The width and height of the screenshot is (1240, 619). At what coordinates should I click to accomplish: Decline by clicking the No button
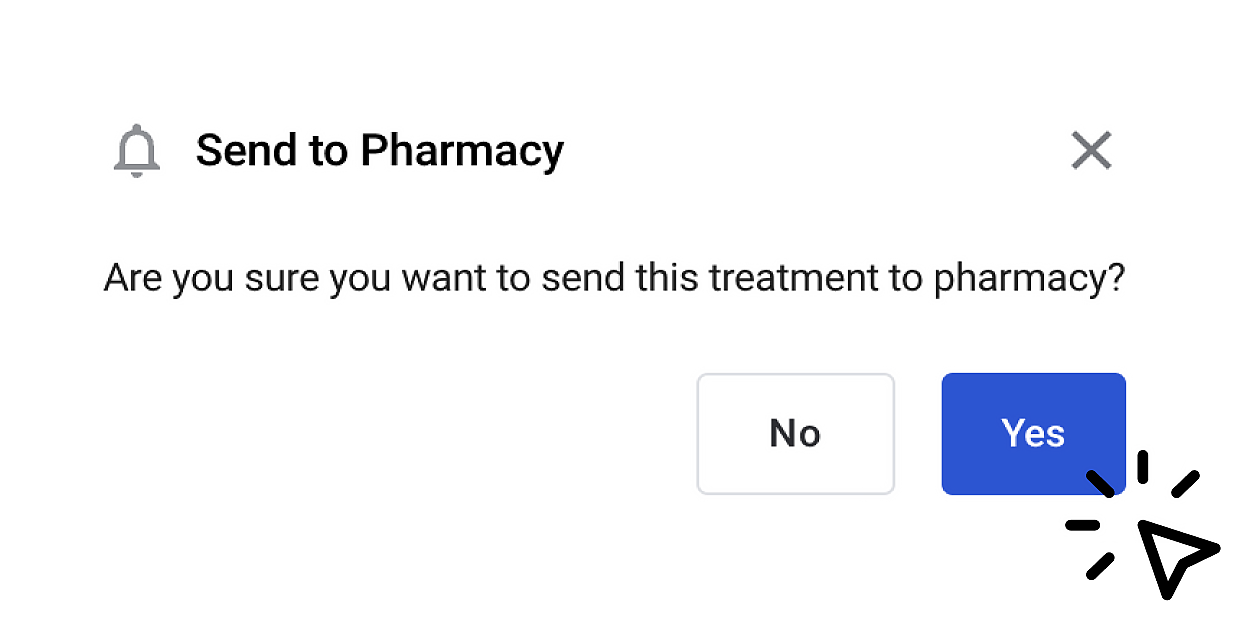(x=795, y=433)
